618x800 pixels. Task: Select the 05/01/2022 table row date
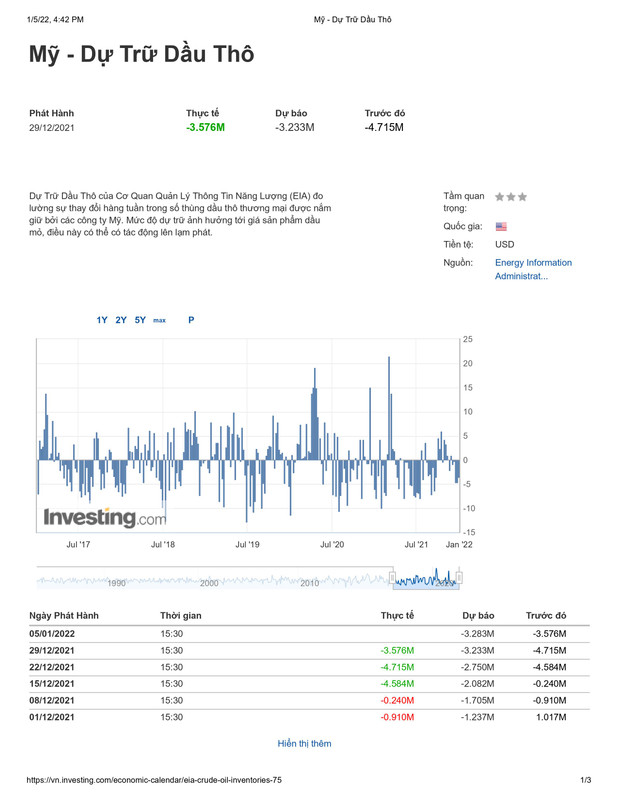[x=52, y=634]
